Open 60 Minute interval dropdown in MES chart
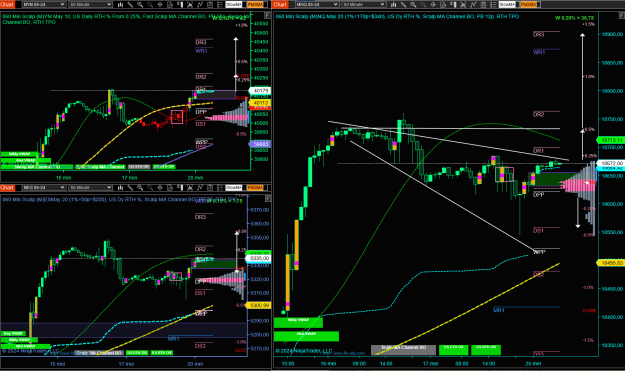 pyautogui.click(x=90, y=187)
